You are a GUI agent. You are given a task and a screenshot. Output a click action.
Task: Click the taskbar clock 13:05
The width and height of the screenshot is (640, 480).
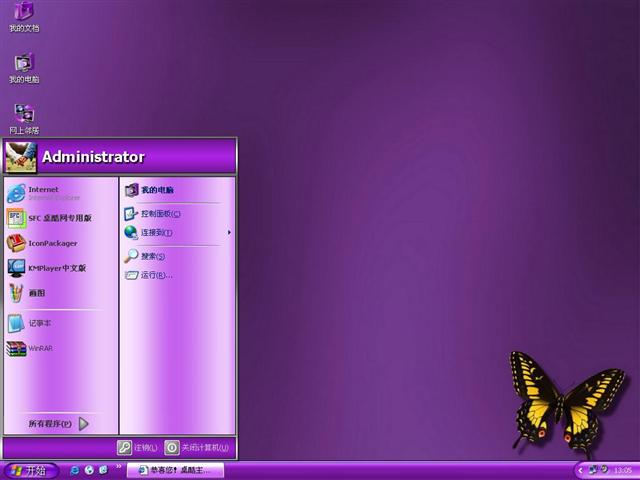(622, 471)
